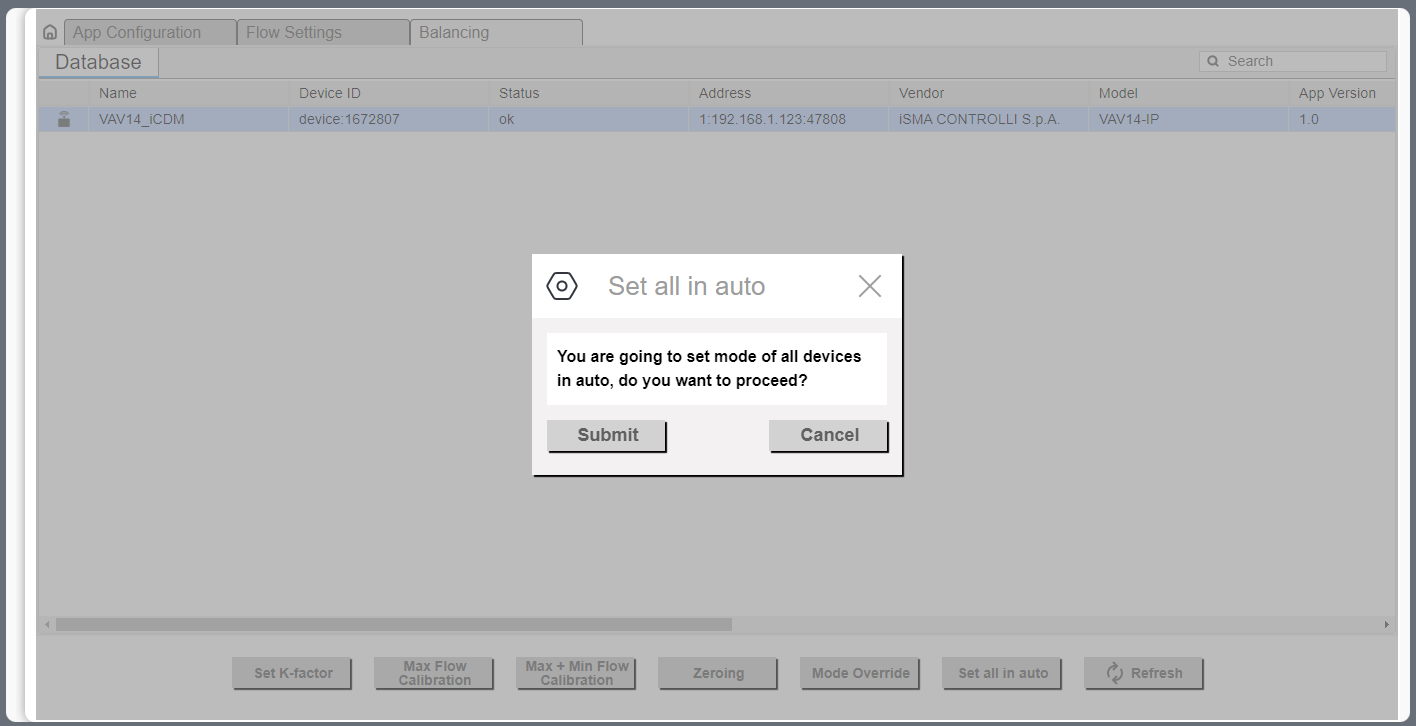Click the device icon in VAV14_iCDM row
1416x726 pixels.
pos(64,119)
